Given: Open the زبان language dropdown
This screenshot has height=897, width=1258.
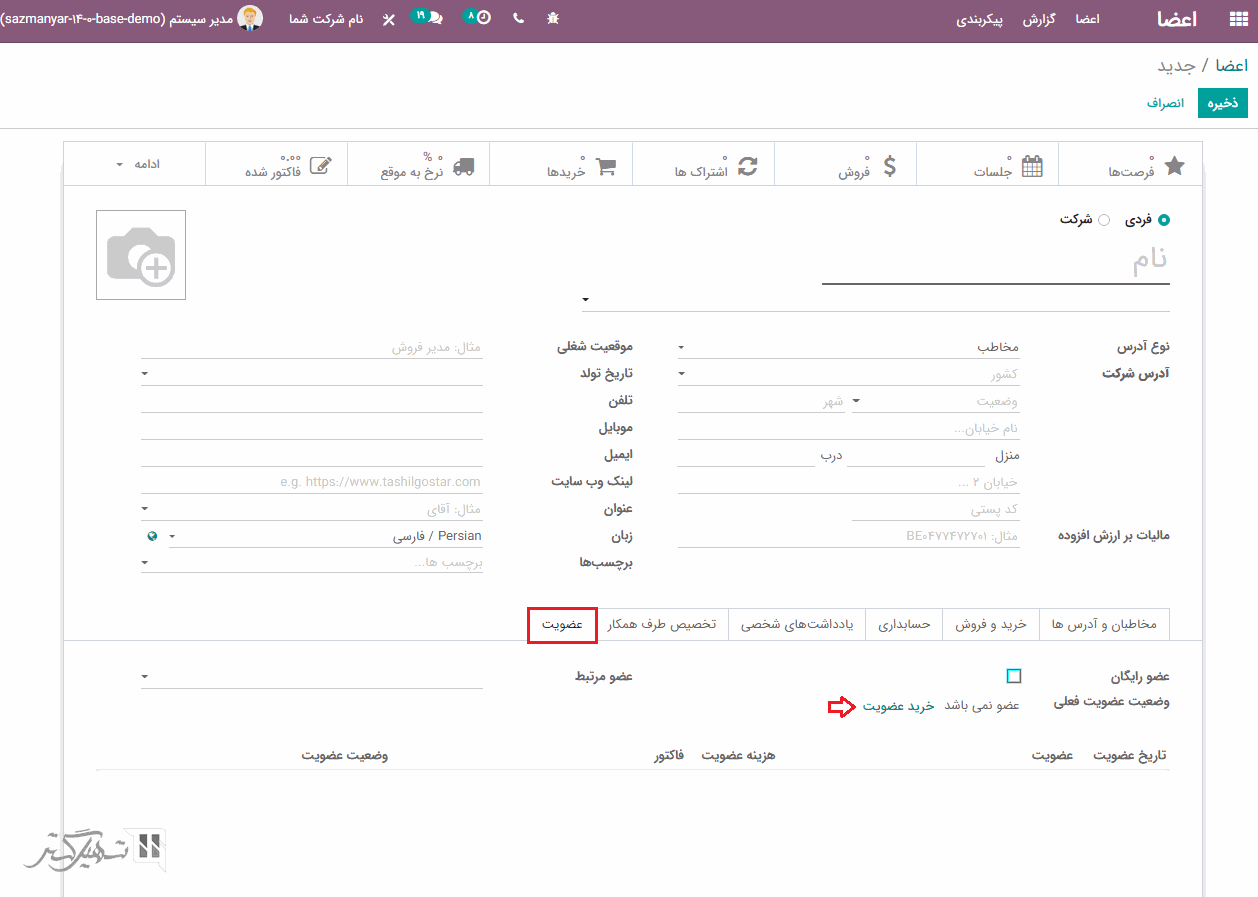Looking at the screenshot, I should point(325,537).
